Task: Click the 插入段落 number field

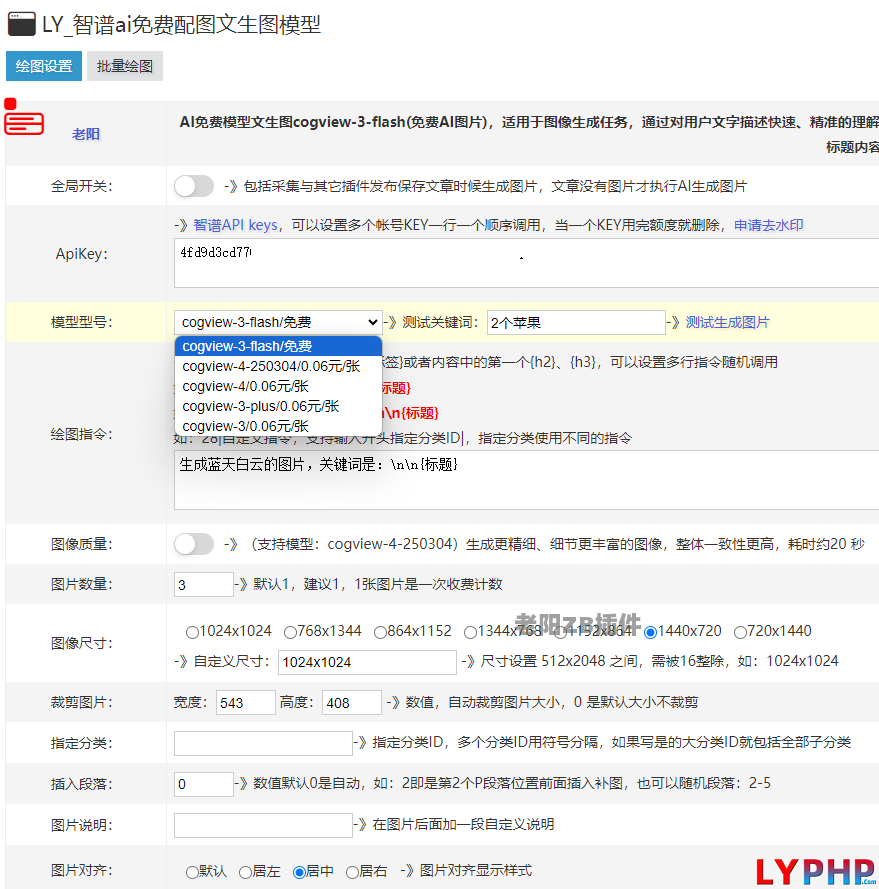Action: pos(204,784)
